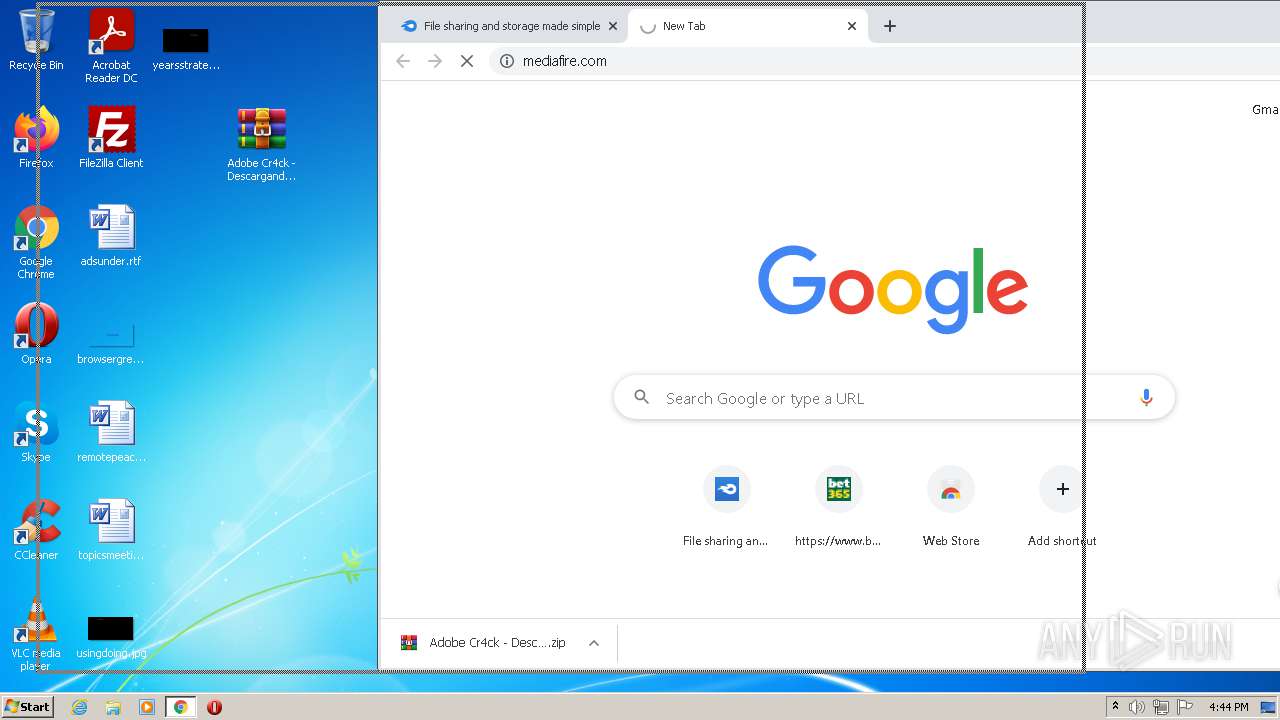Open the Windows Start menu
Screen dimensions: 1280x720
(27, 707)
